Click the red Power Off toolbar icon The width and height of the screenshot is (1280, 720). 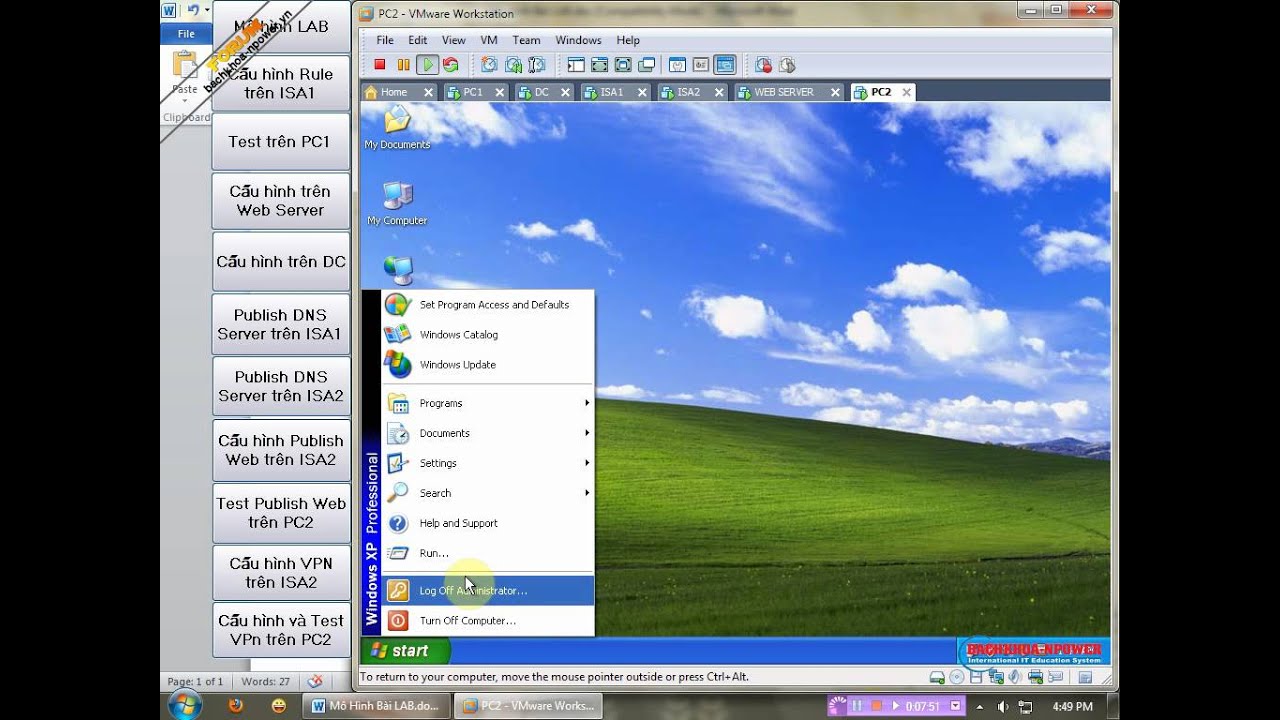(380, 65)
